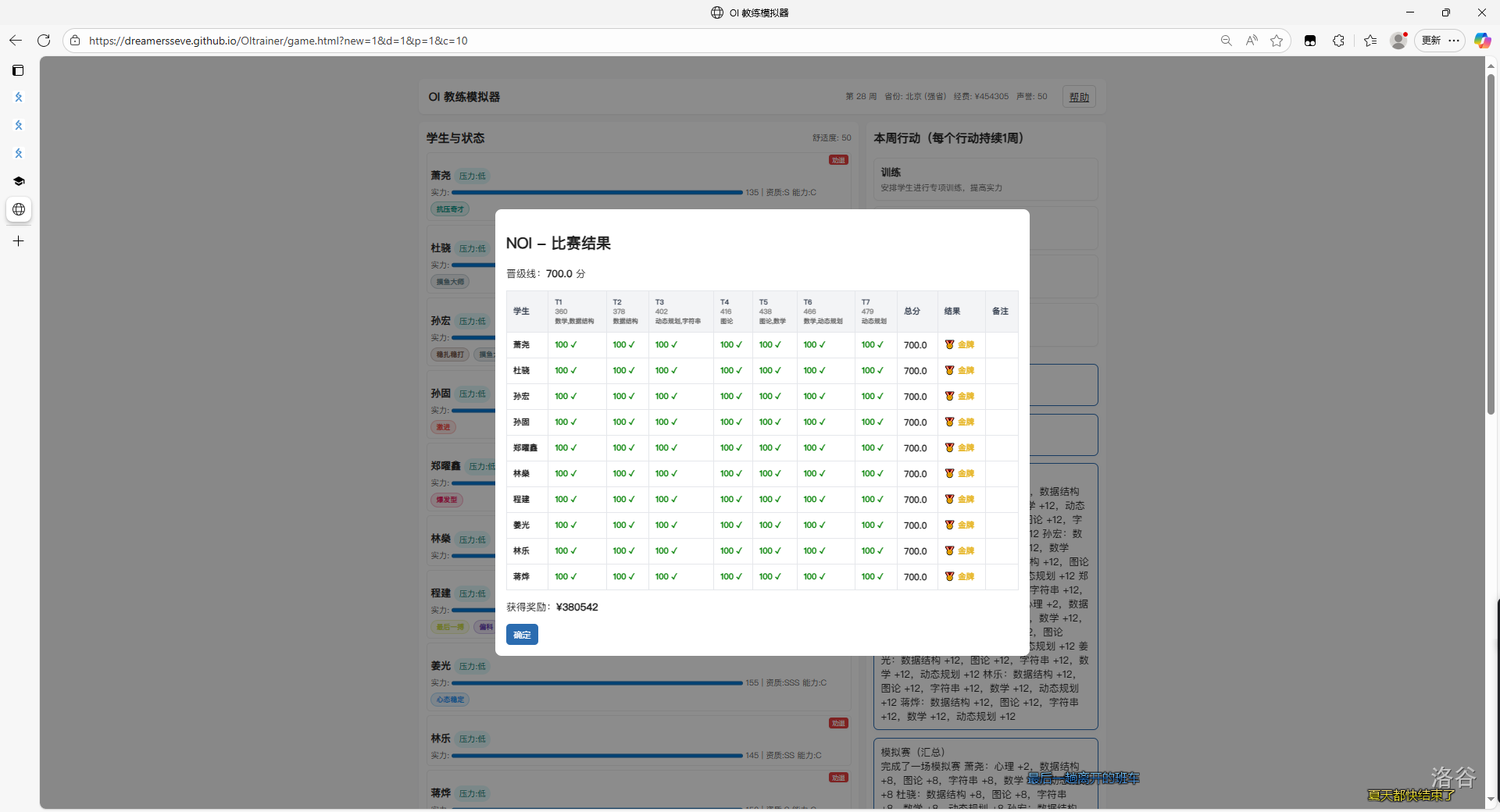Click the page vertical scrollbar
1500x812 pixels.
tap(1491, 242)
